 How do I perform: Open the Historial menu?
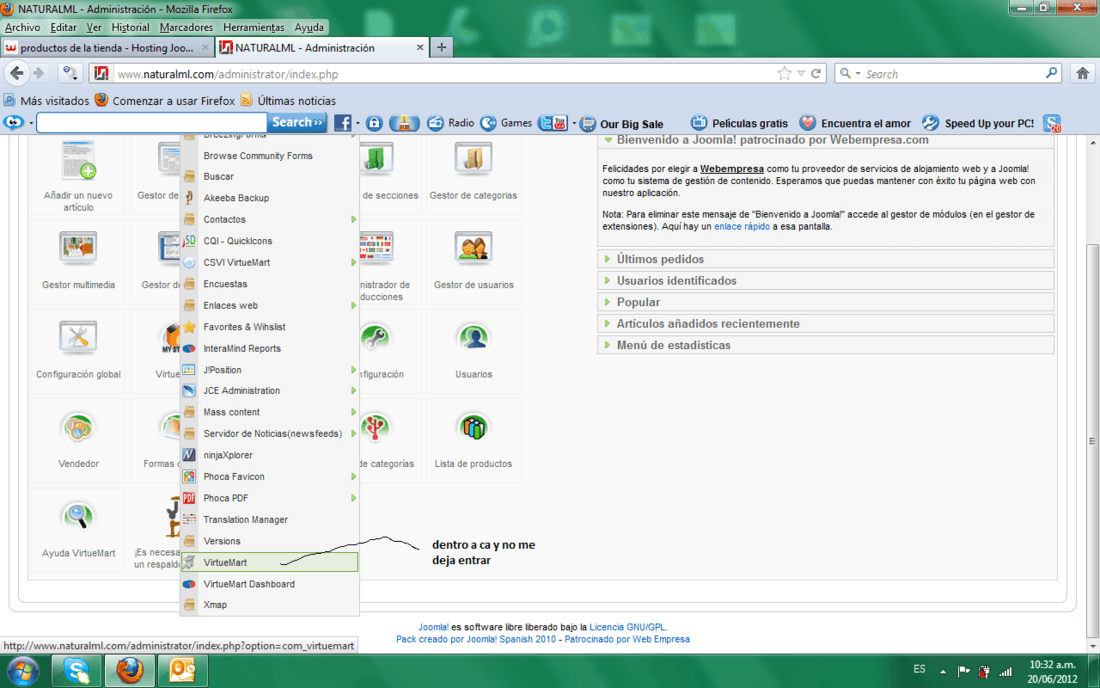(x=130, y=27)
